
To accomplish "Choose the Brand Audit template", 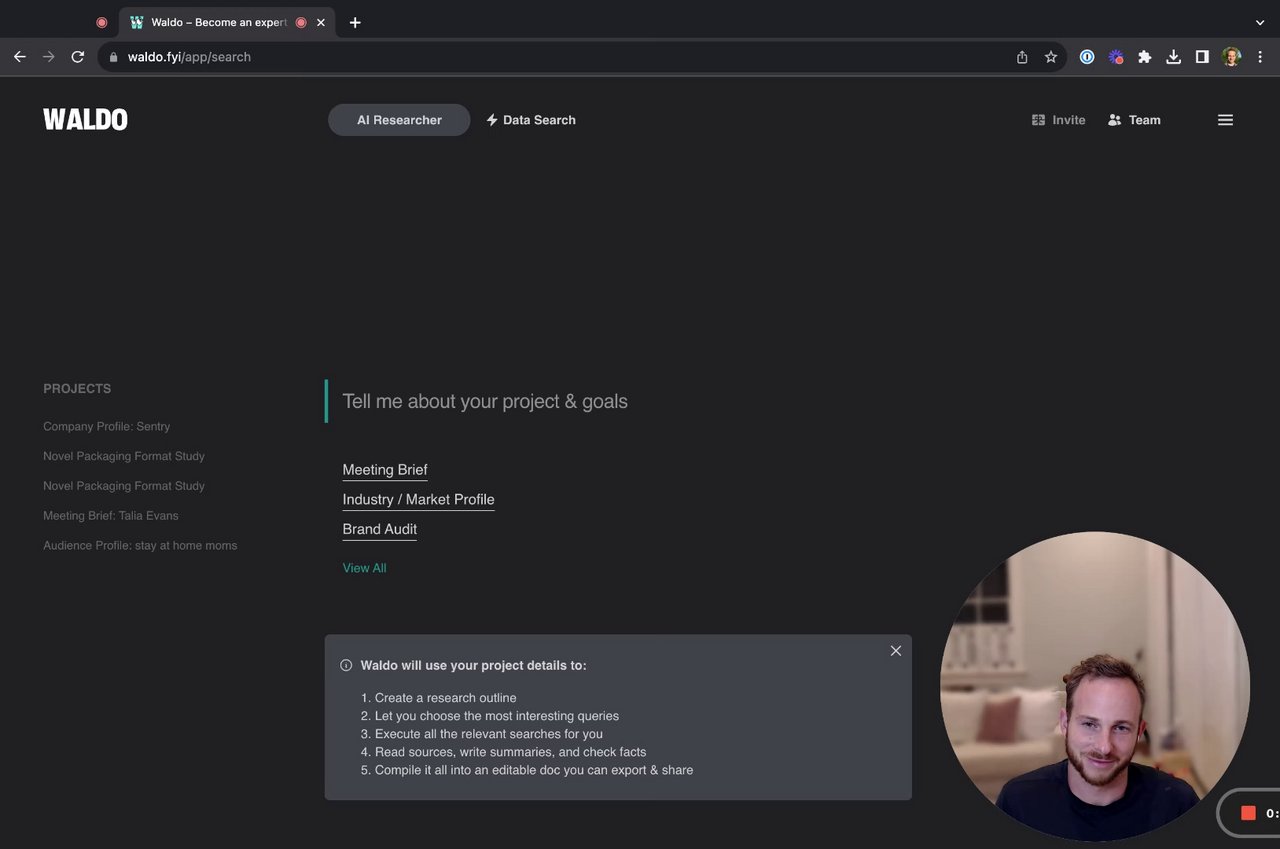I will pyautogui.click(x=380, y=530).
